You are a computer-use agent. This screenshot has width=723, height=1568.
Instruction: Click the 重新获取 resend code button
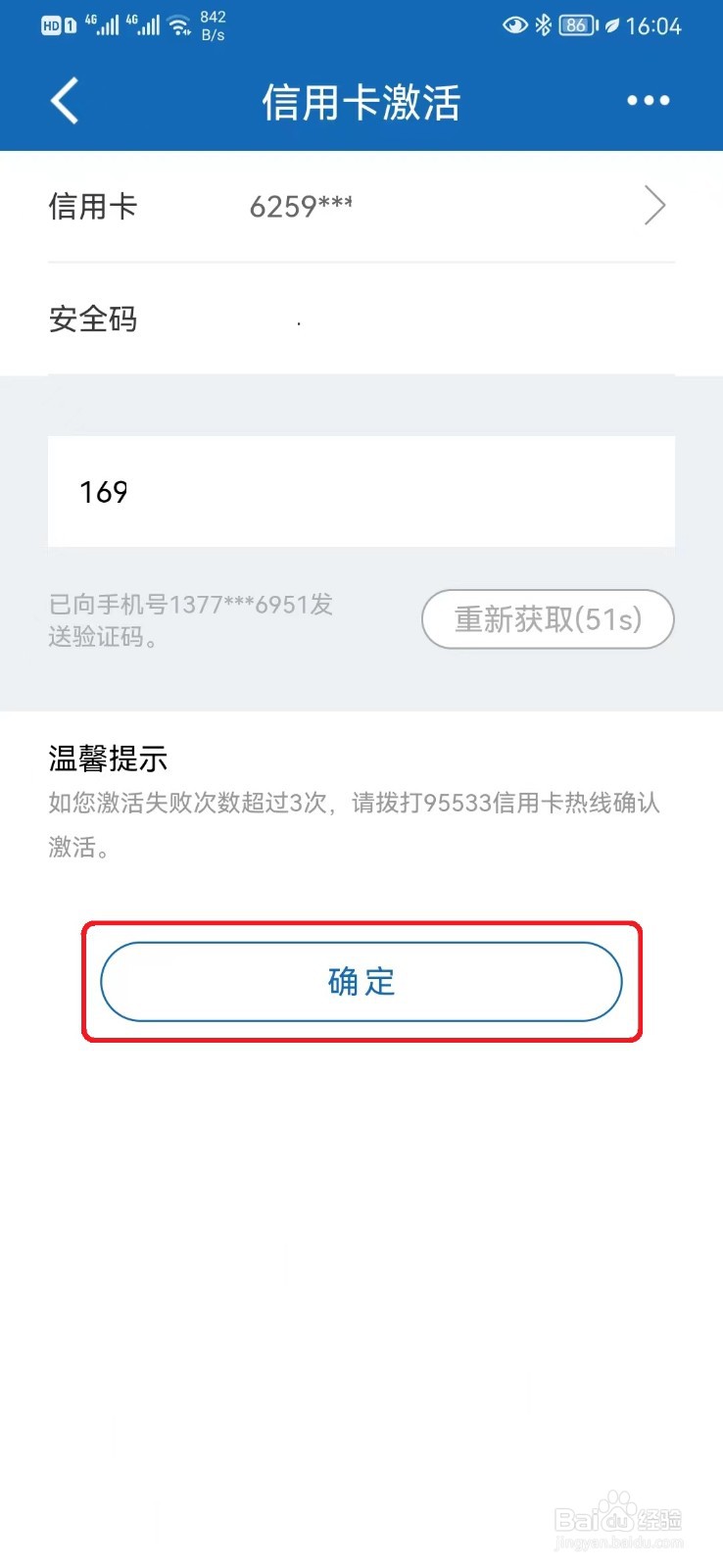click(548, 619)
